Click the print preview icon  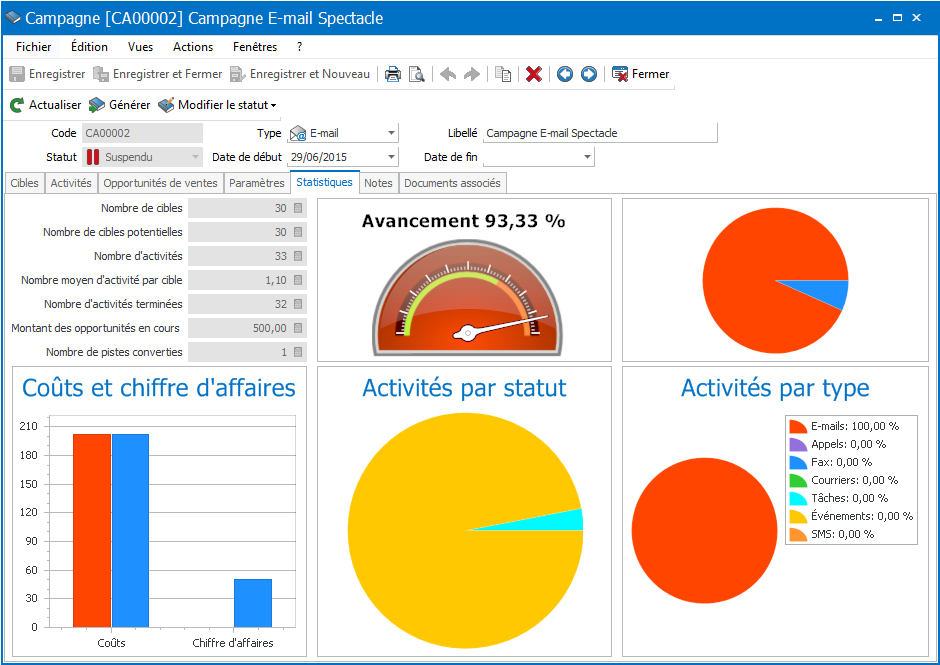click(x=417, y=73)
